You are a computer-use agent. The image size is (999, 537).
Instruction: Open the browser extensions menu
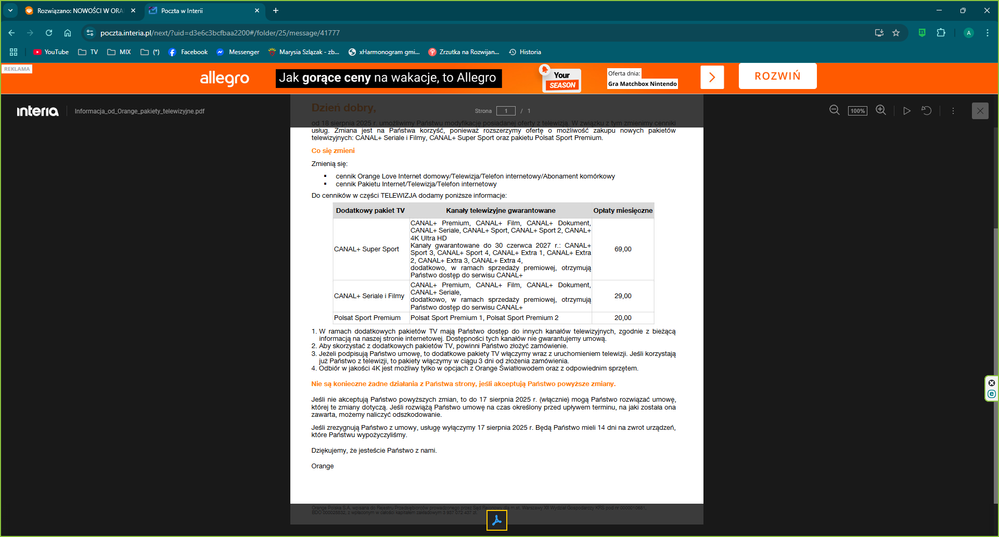941,32
